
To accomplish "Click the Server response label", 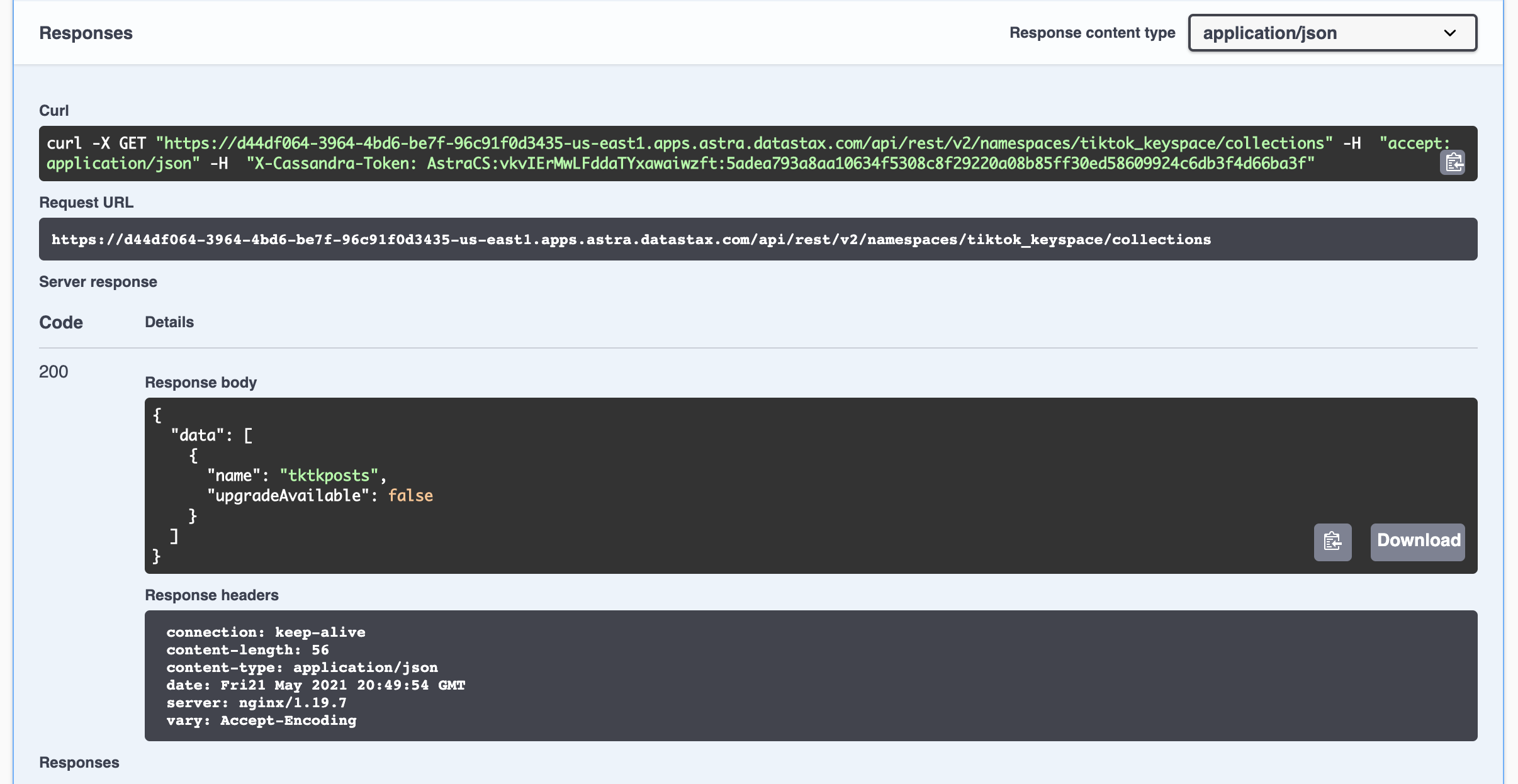I will pos(98,282).
